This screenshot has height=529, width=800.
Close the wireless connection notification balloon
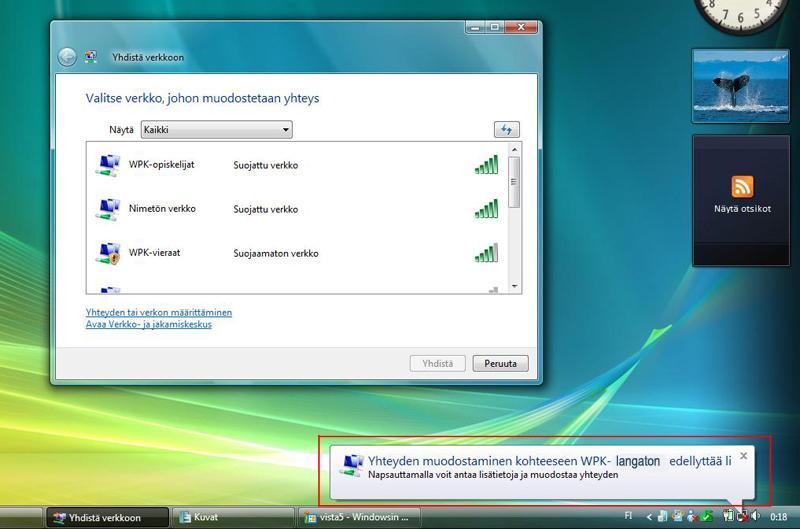click(x=744, y=456)
